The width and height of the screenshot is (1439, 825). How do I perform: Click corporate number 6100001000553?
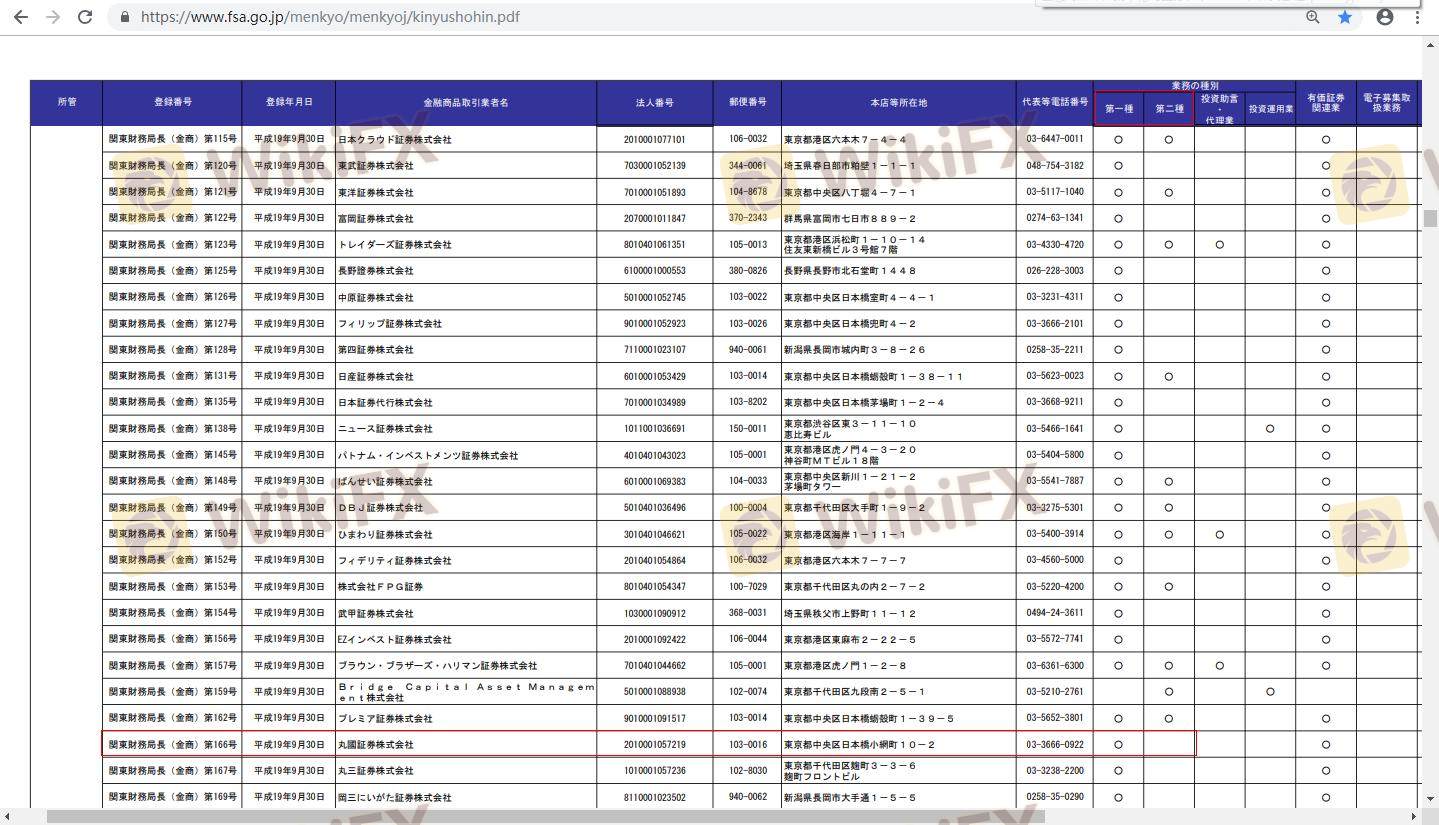[x=655, y=271]
